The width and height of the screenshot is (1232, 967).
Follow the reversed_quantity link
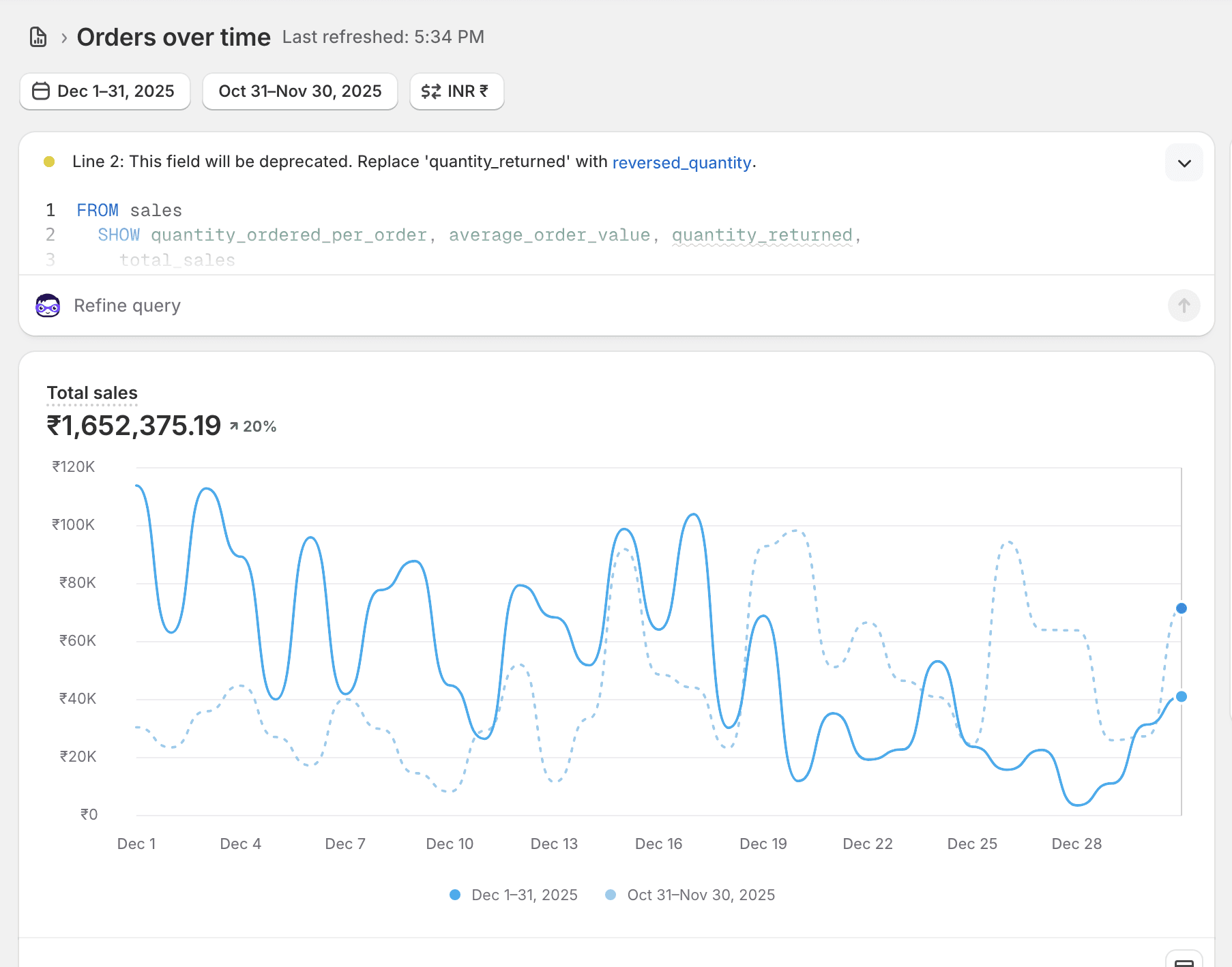[681, 162]
